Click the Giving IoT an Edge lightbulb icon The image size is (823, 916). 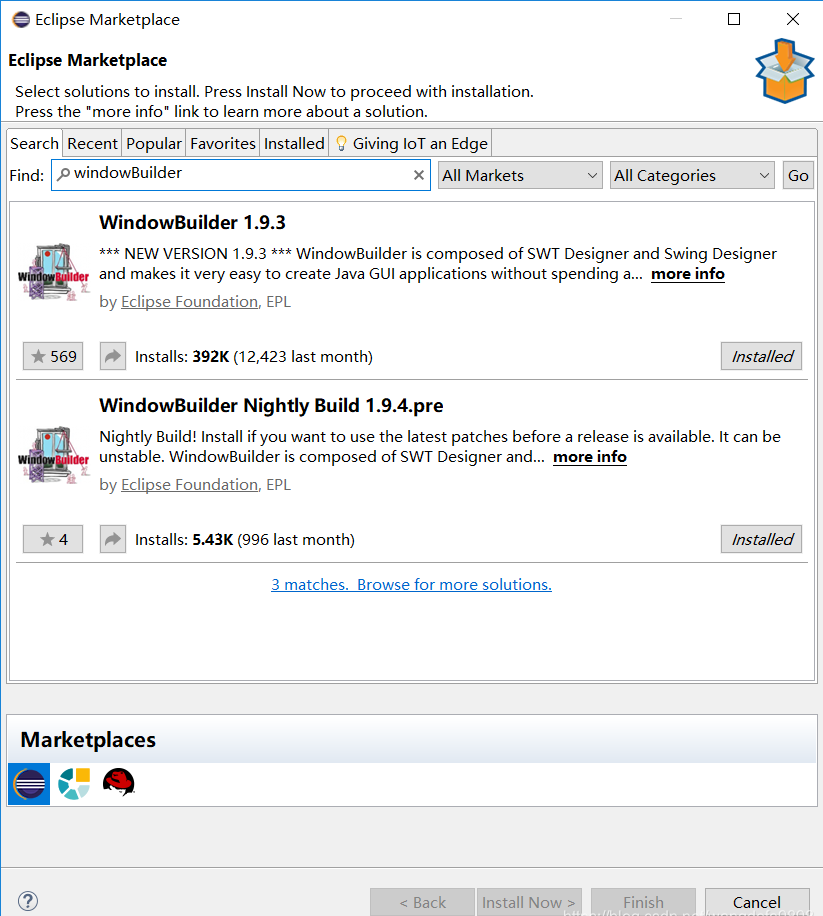pyautogui.click(x=341, y=143)
